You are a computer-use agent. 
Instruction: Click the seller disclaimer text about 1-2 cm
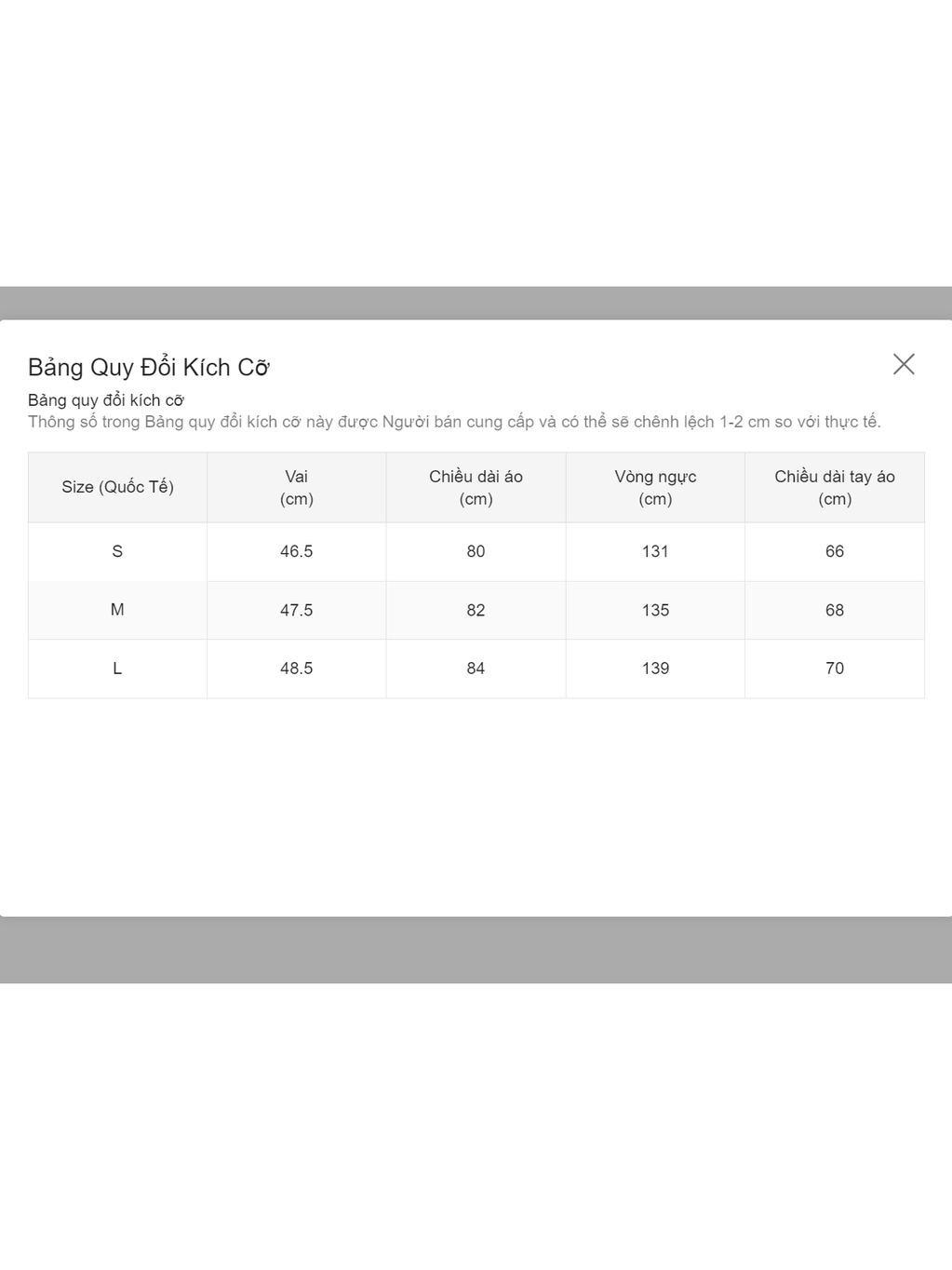point(454,422)
